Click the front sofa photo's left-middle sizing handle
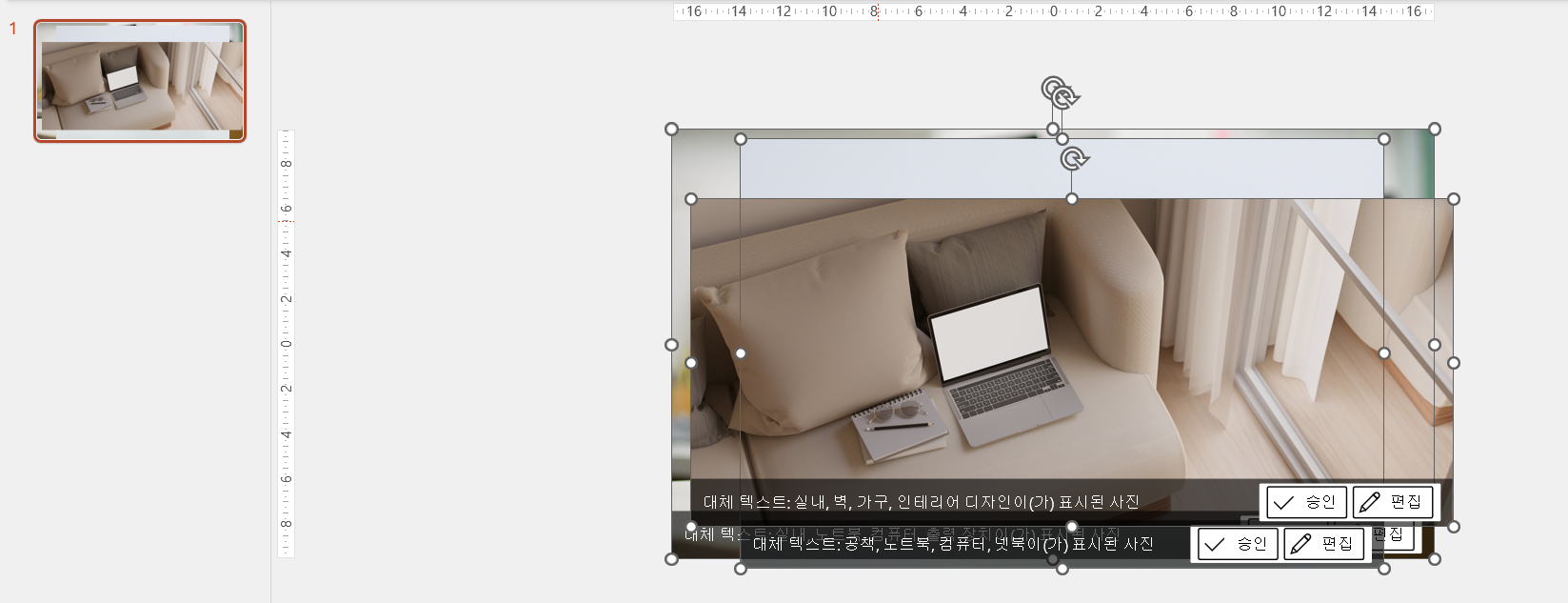1568x603 pixels. [691, 363]
